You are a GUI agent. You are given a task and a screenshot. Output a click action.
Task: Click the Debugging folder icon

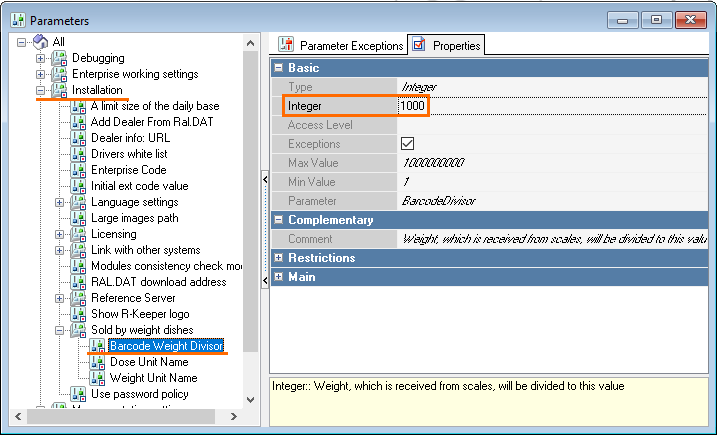[59, 58]
